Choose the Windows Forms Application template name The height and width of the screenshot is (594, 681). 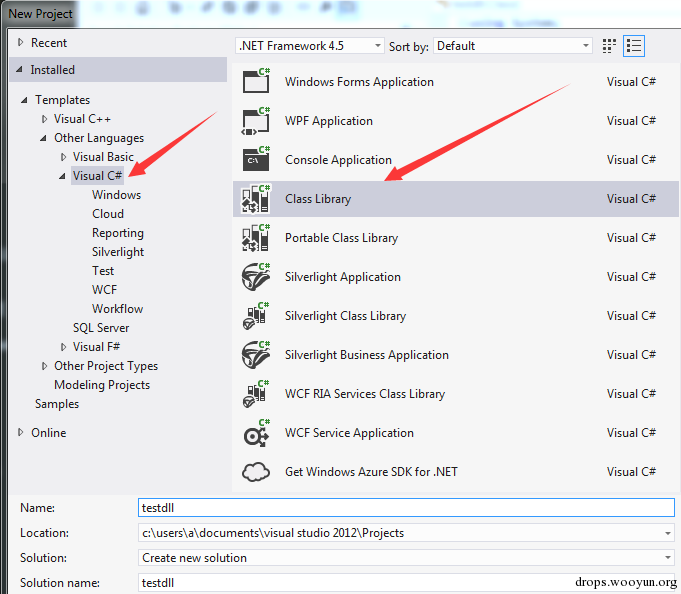tap(359, 82)
